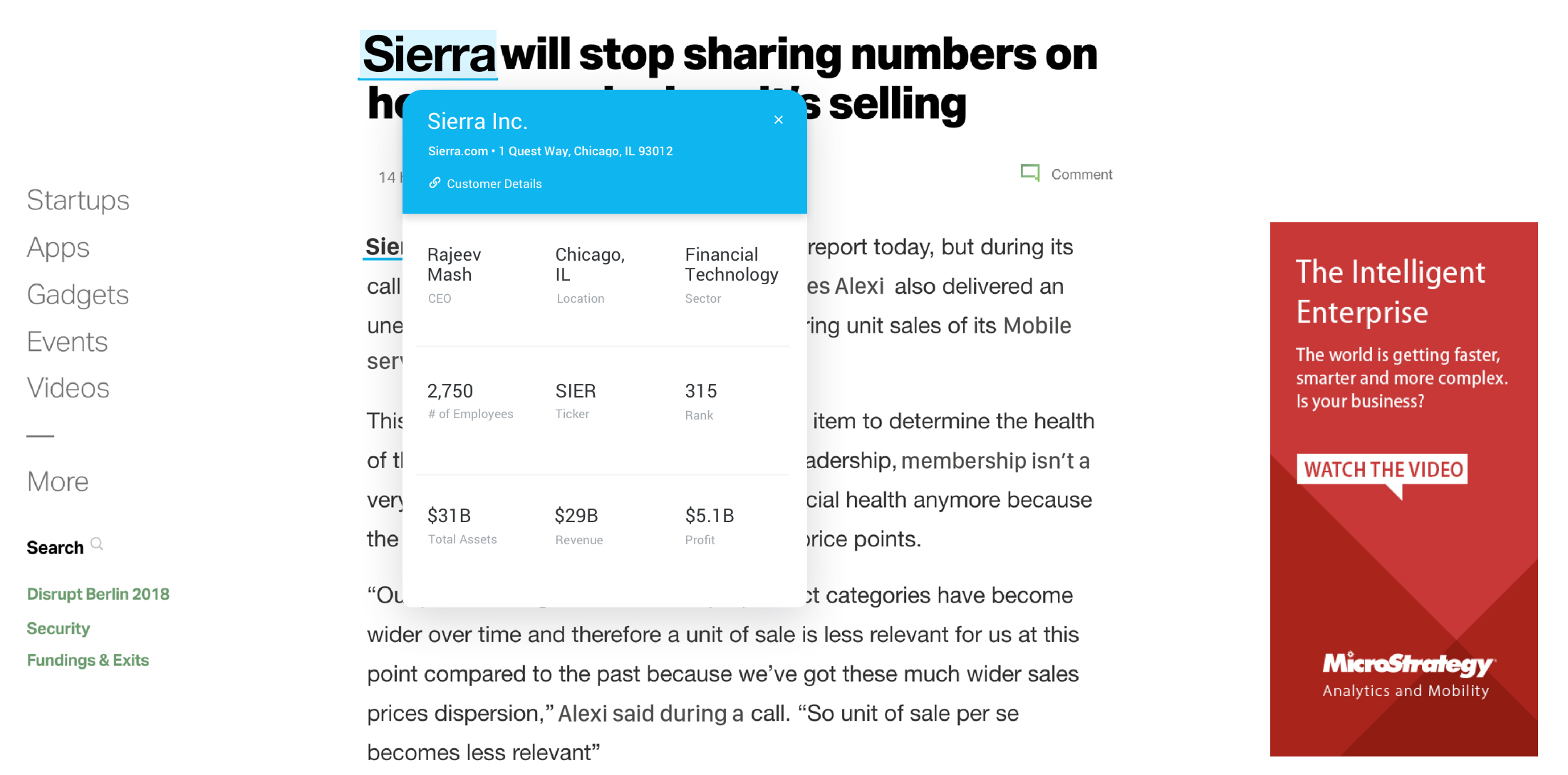This screenshot has width=1568, height=775.
Task: Click the MicroStrategy logo in ad
Action: pyautogui.click(x=1406, y=665)
